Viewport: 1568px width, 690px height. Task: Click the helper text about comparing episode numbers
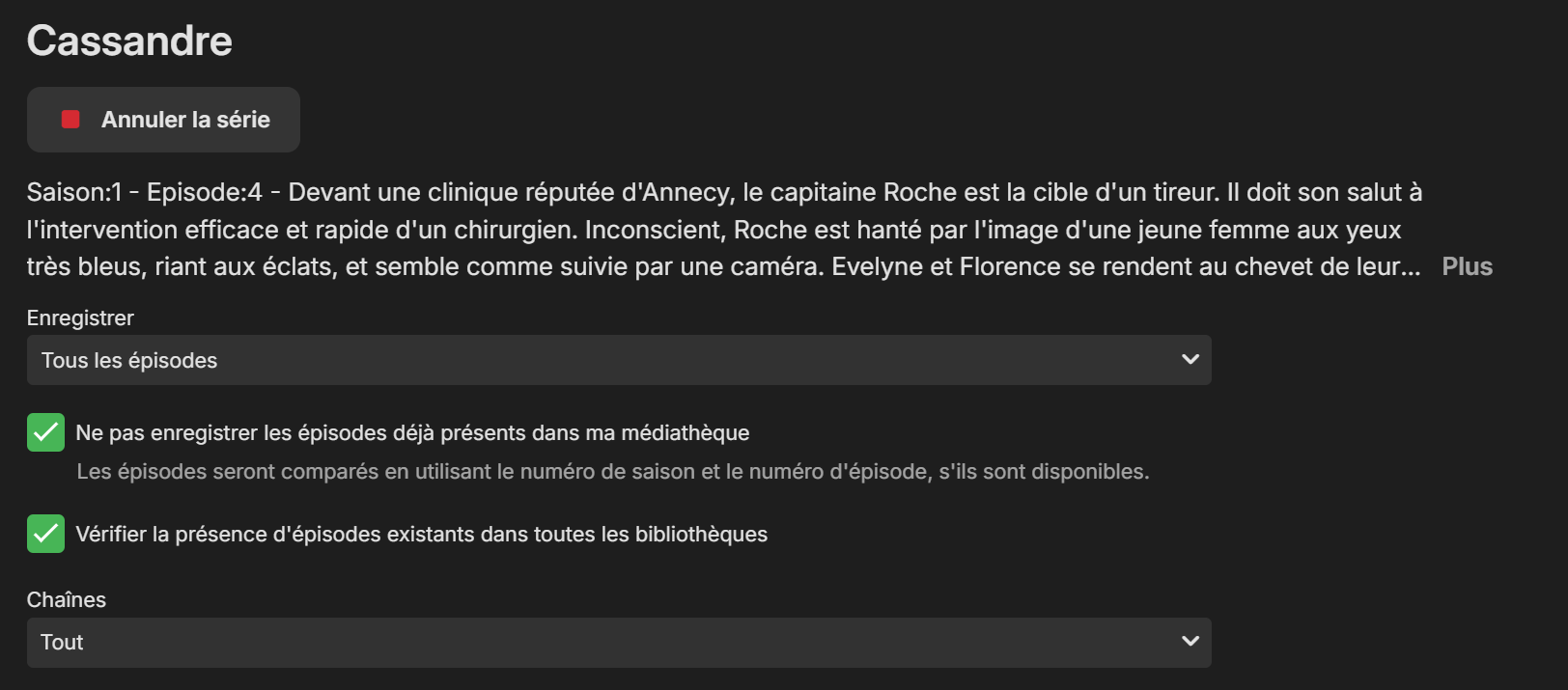point(613,472)
